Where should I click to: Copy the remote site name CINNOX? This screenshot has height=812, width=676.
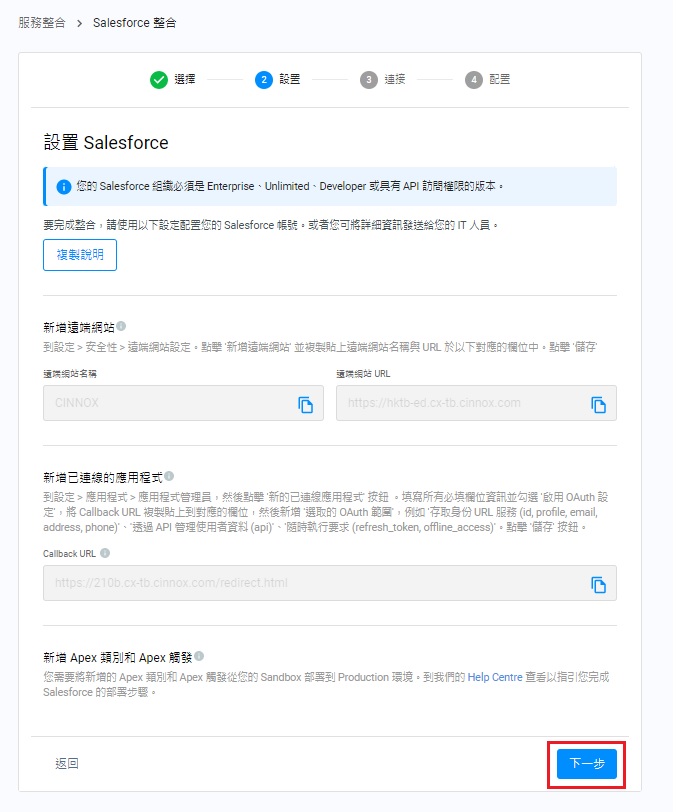tap(306, 405)
